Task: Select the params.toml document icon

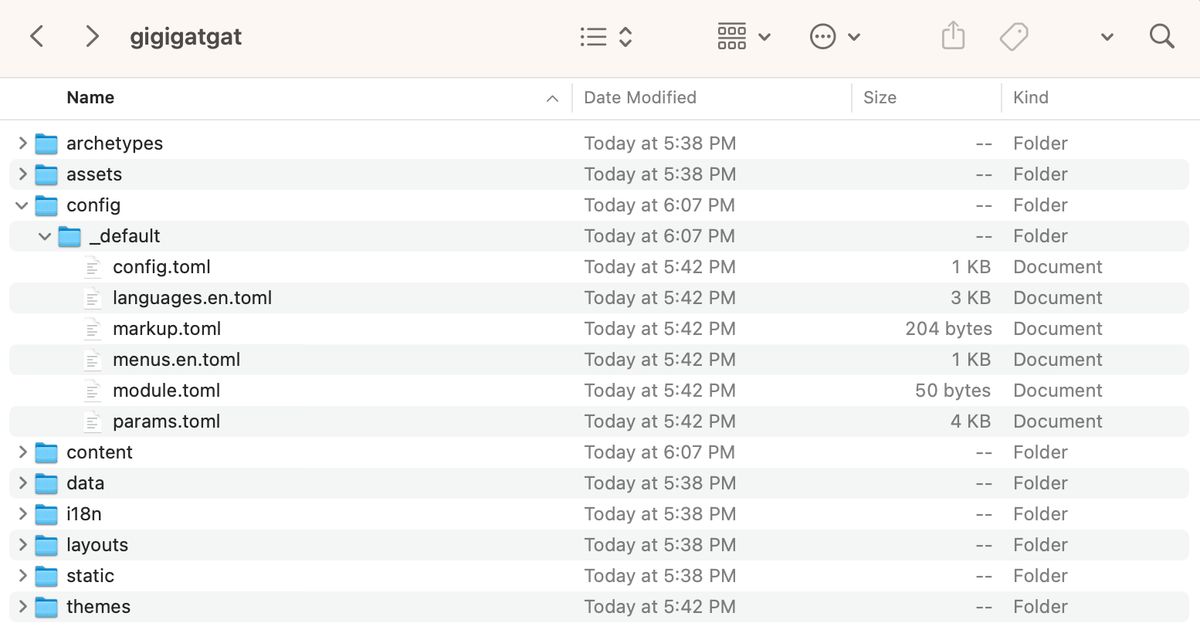Action: [x=93, y=422]
